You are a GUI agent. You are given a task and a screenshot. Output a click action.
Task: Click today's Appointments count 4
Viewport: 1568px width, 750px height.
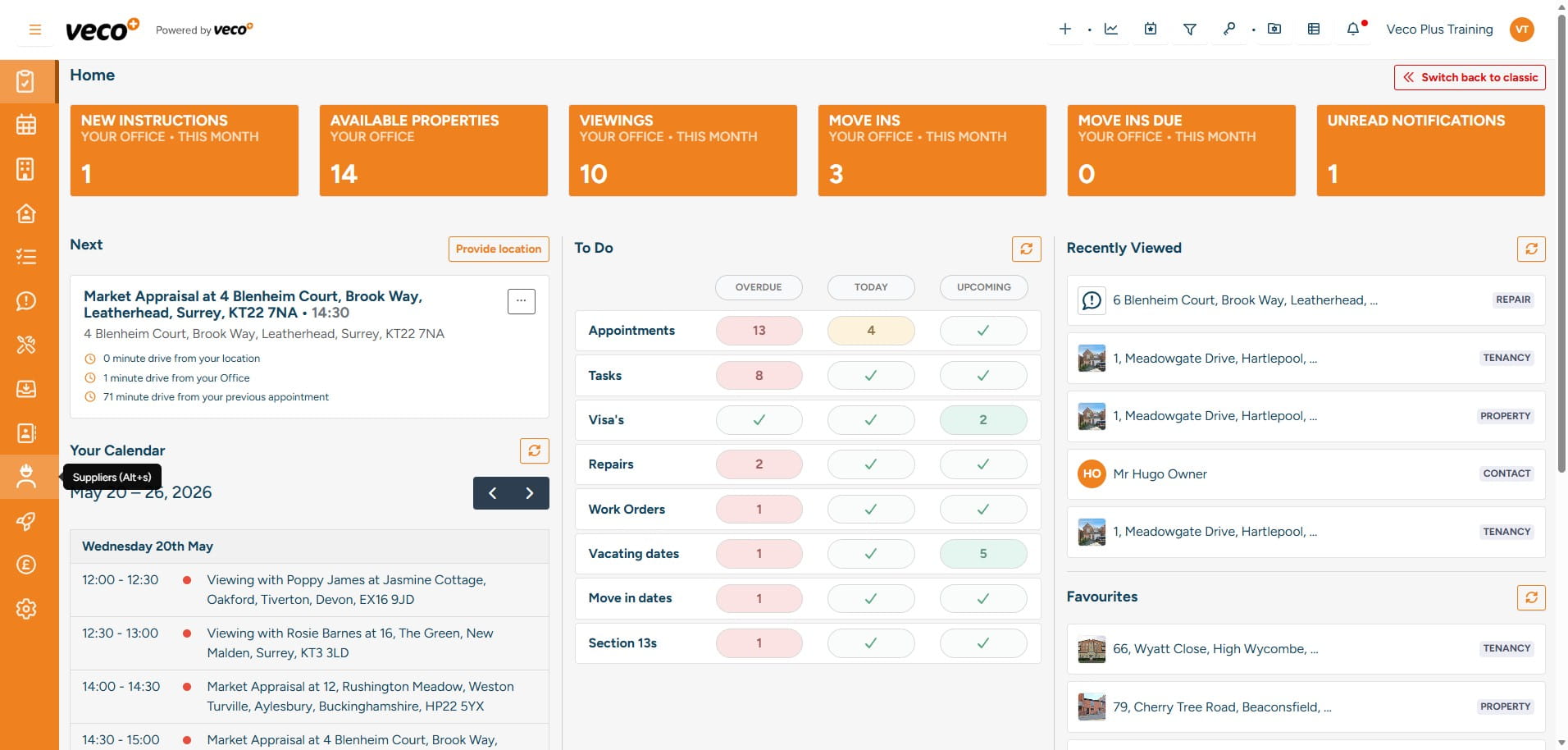click(x=871, y=331)
